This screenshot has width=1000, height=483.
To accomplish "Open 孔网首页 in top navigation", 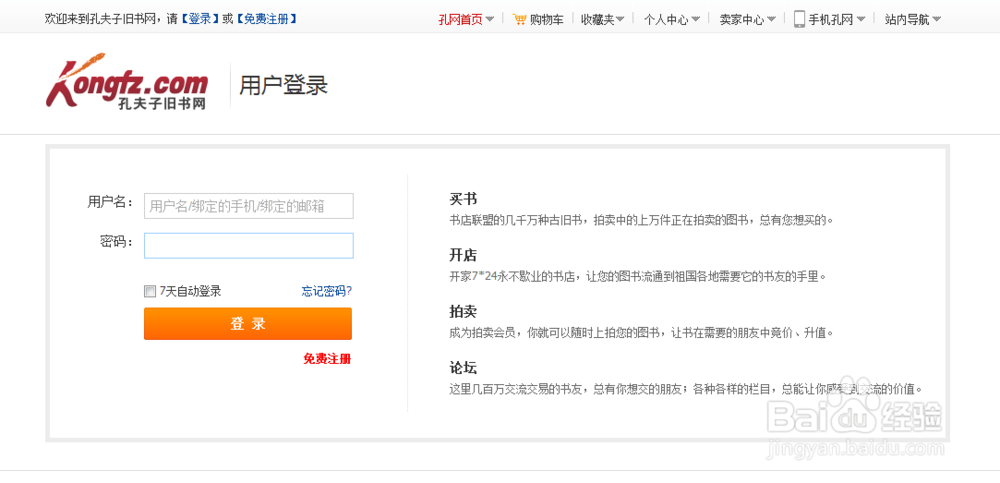I will click(x=460, y=19).
